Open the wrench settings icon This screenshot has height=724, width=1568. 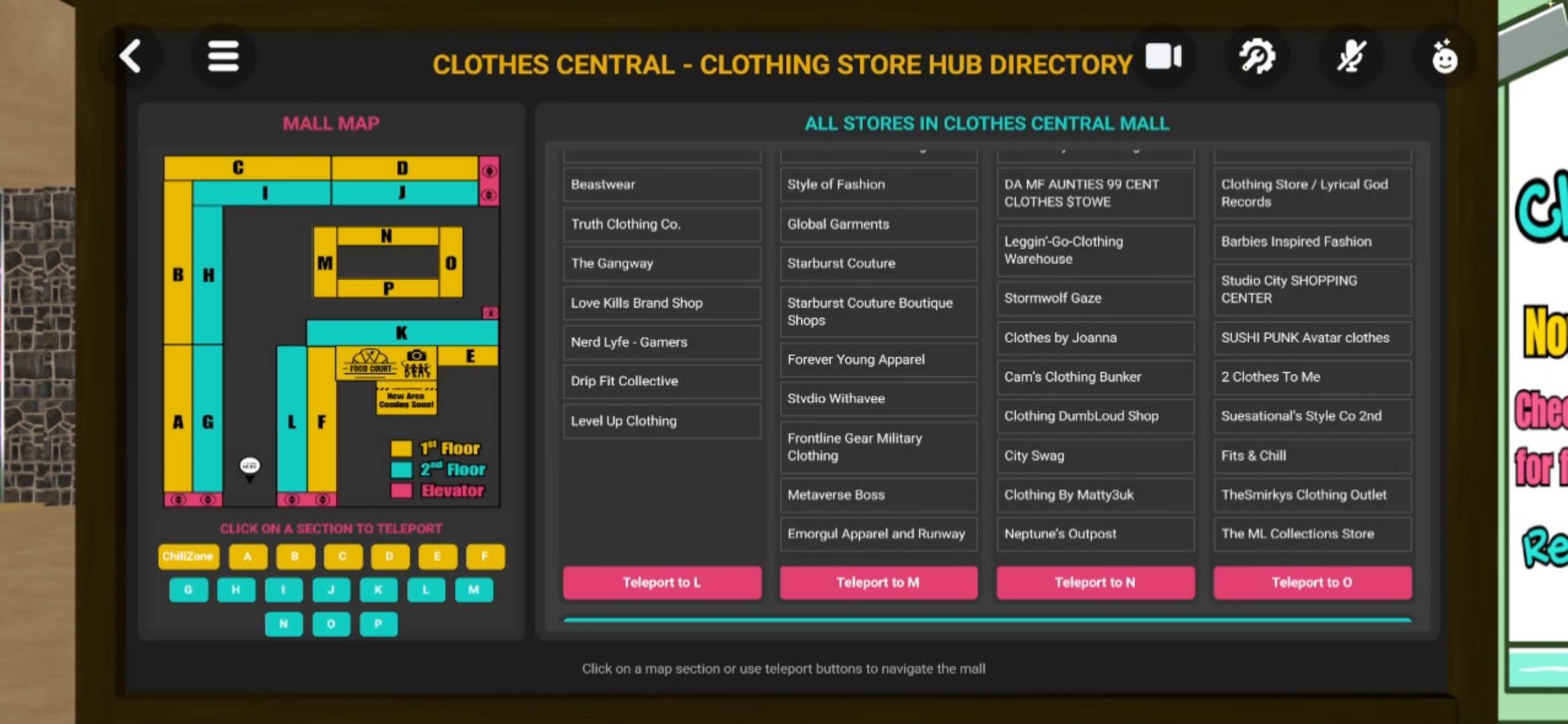(x=1257, y=56)
